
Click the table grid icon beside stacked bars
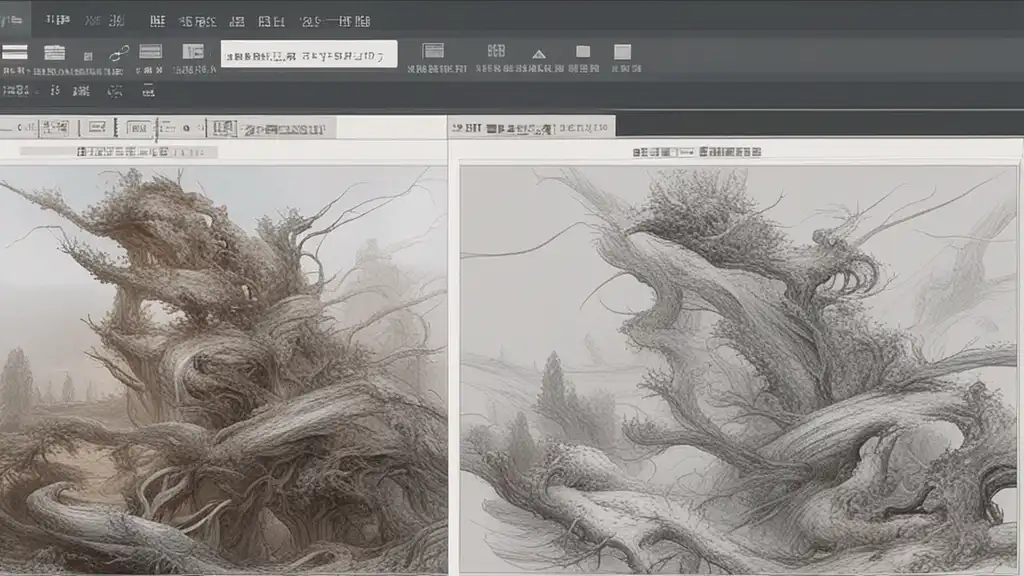[x=54, y=52]
